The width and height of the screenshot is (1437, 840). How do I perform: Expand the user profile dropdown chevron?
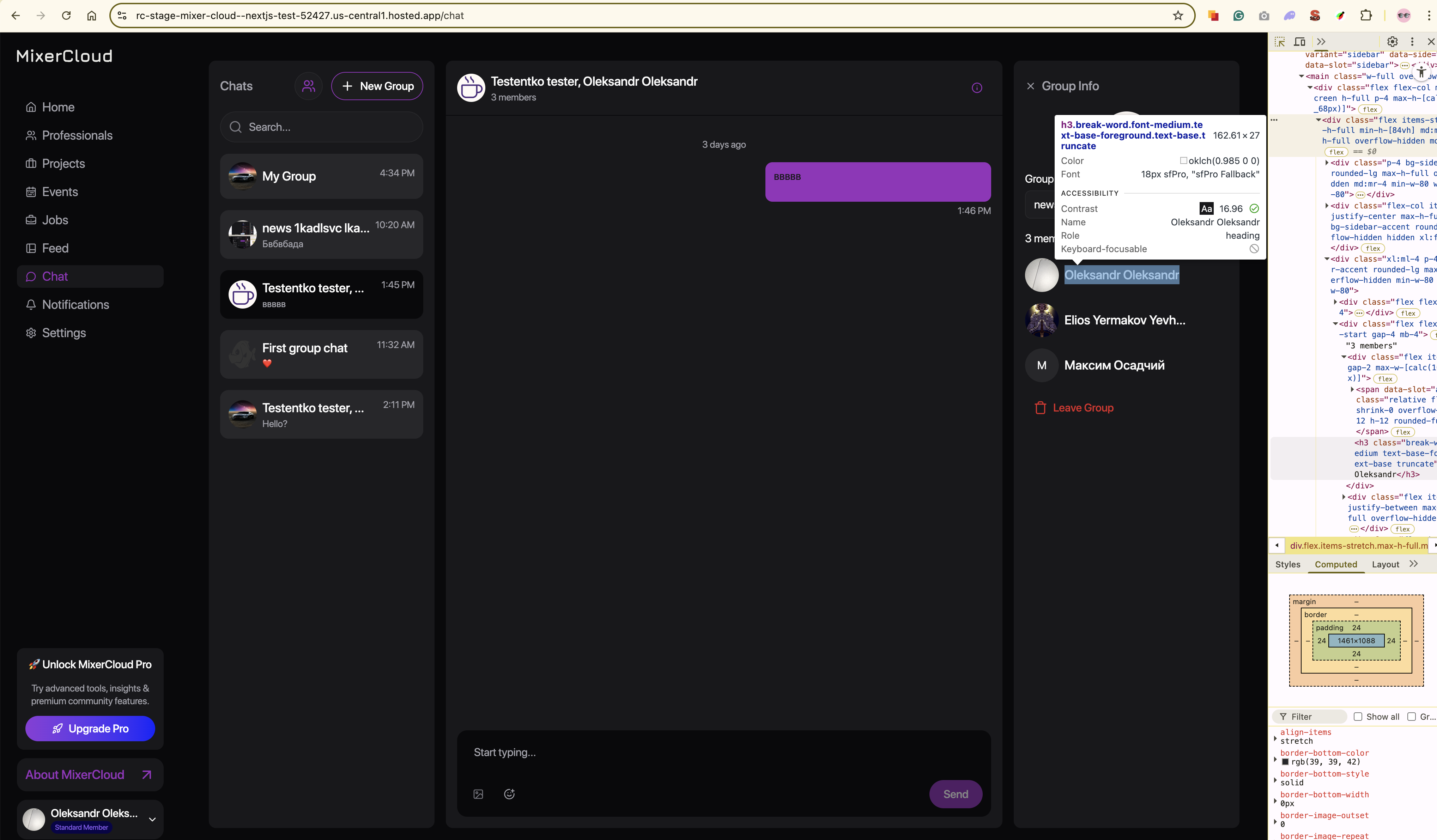(x=152, y=820)
